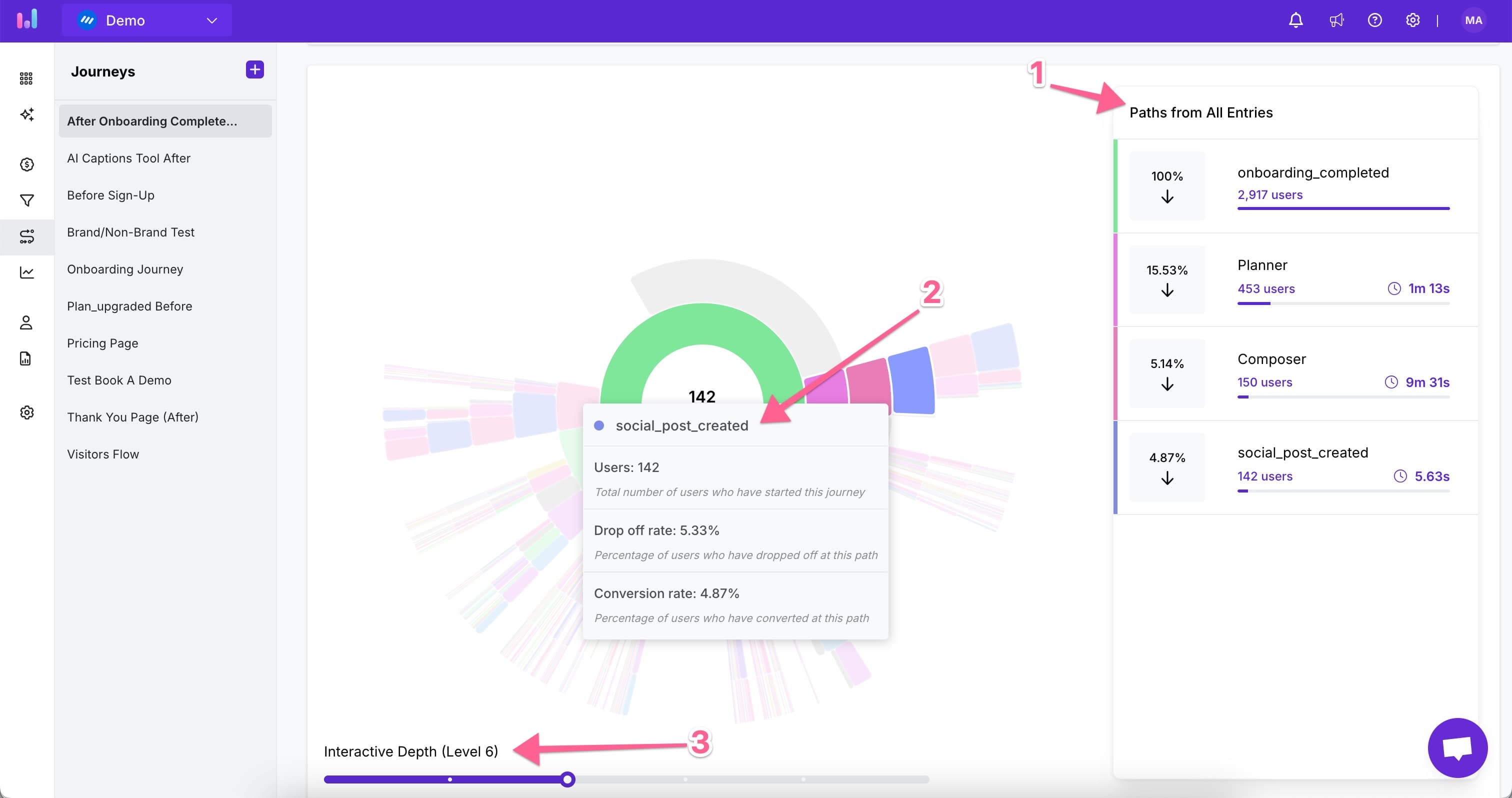Click the Announcements megaphone icon
The height and width of the screenshot is (798, 1512).
1336,20
